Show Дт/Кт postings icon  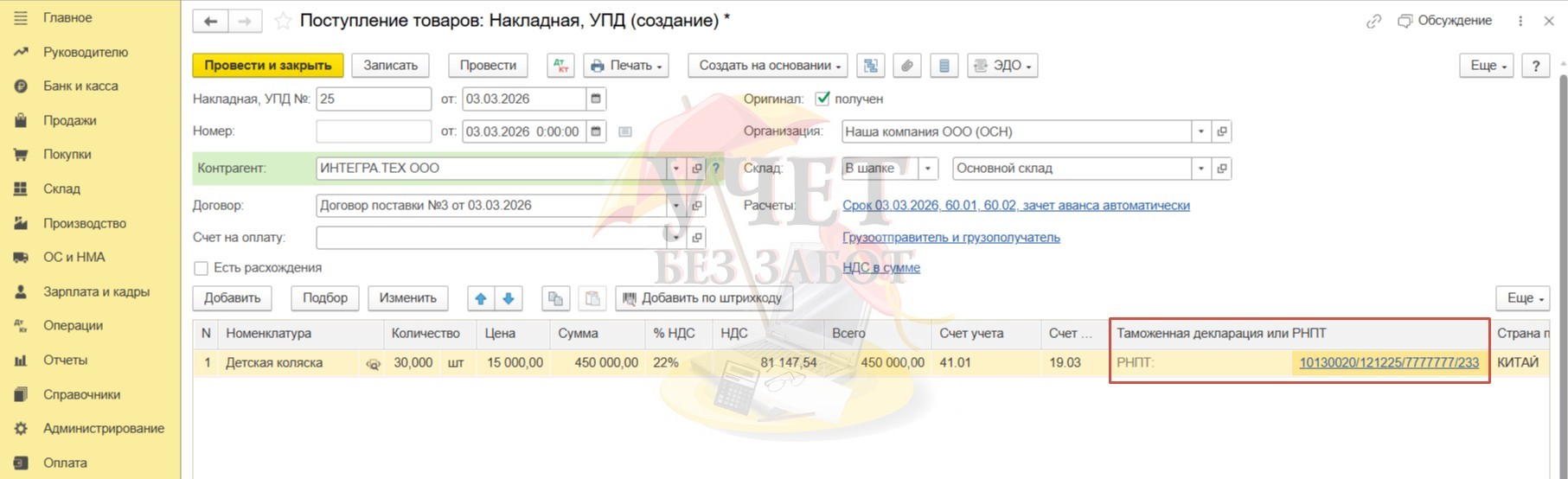(560, 66)
